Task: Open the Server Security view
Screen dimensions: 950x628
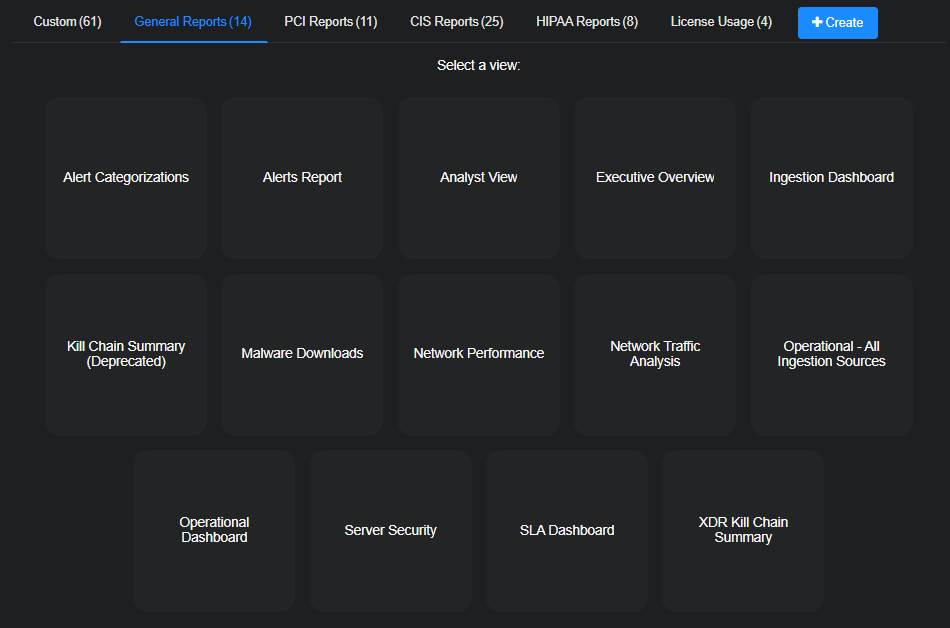Action: 390,530
